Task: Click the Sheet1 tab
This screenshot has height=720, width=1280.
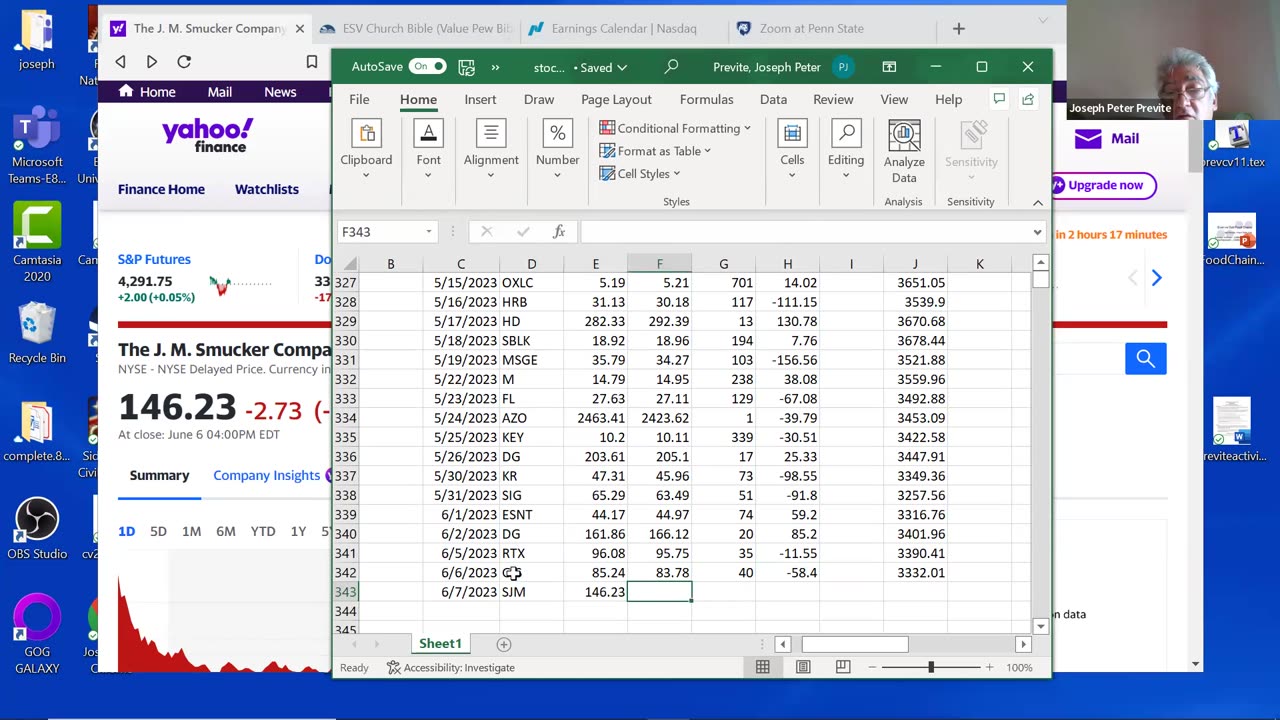Action: pyautogui.click(x=440, y=644)
